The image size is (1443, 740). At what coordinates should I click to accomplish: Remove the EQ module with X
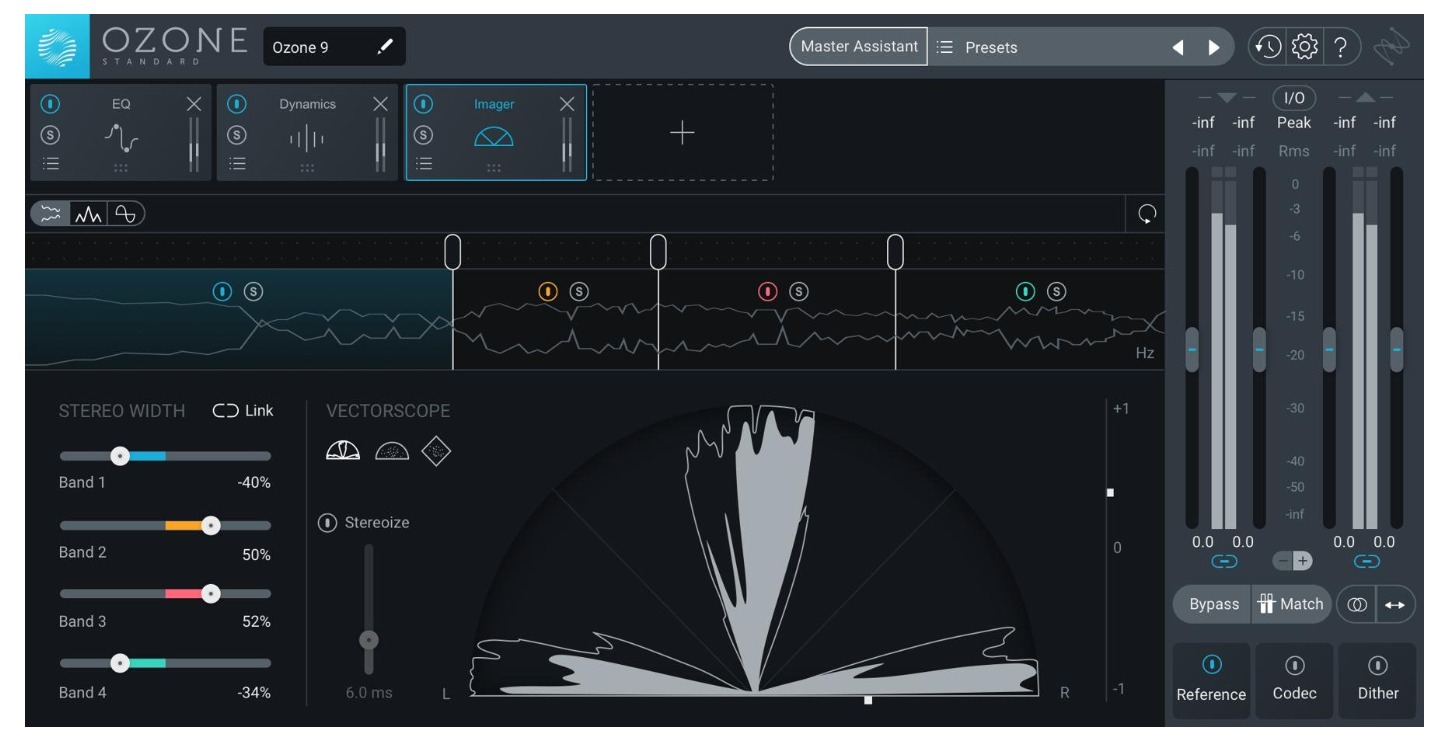[193, 104]
